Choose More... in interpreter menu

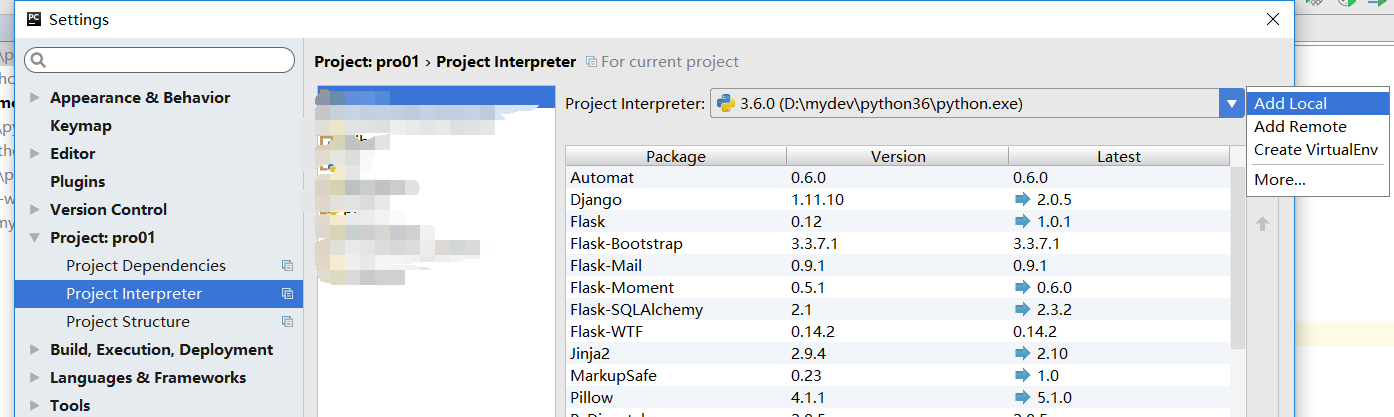pyautogui.click(x=1318, y=180)
